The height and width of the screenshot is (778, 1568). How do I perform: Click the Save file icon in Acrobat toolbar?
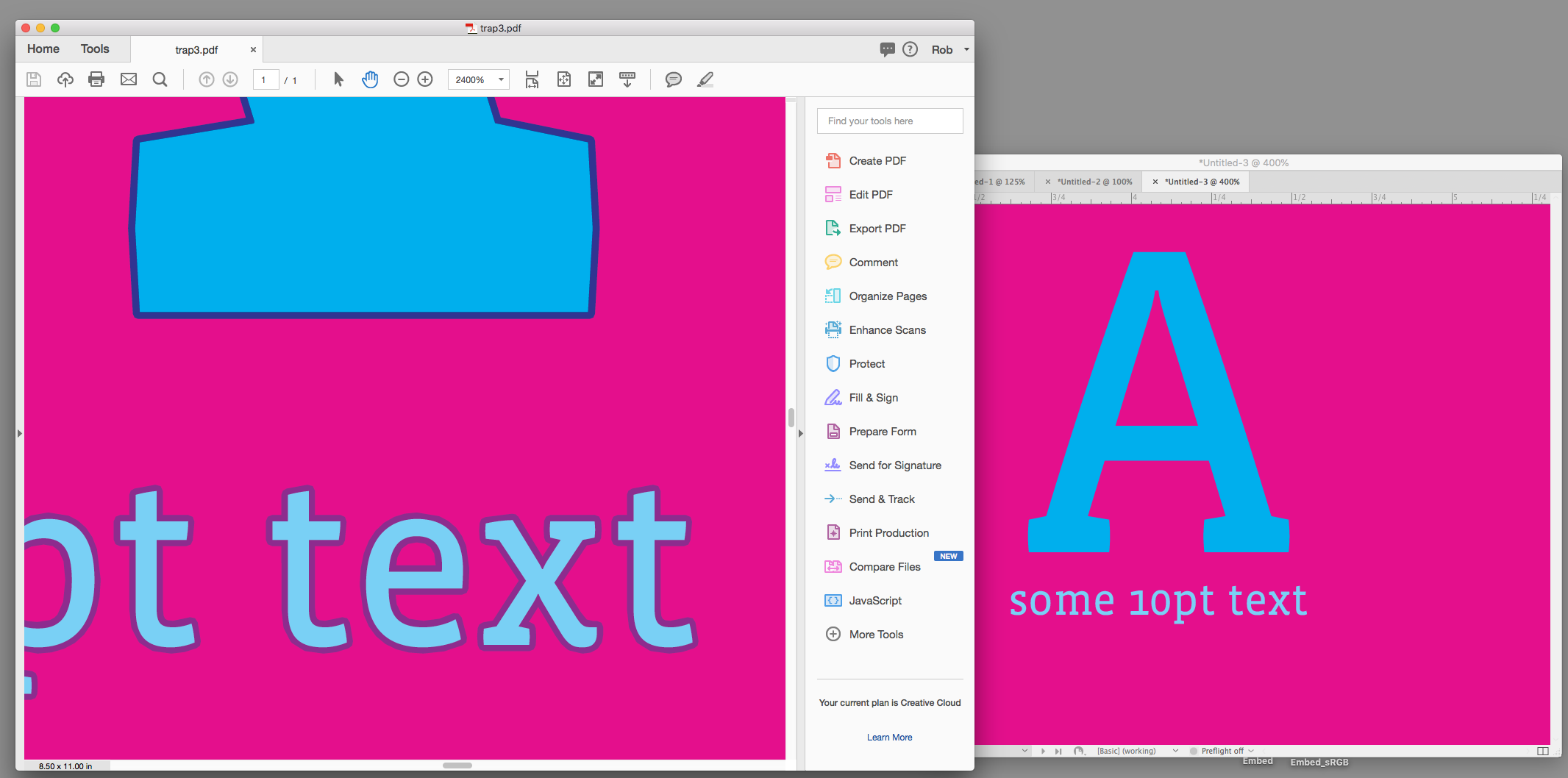pyautogui.click(x=34, y=79)
